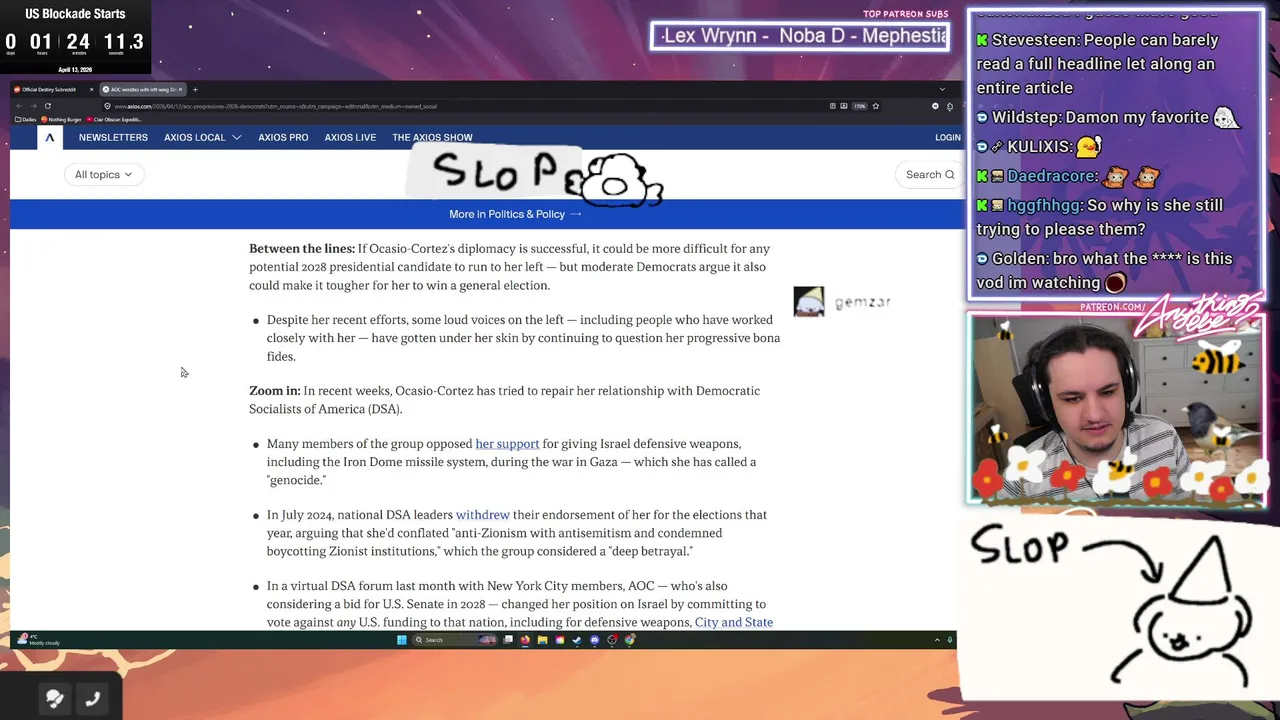
Task: Go back in the browser
Action: [19, 106]
